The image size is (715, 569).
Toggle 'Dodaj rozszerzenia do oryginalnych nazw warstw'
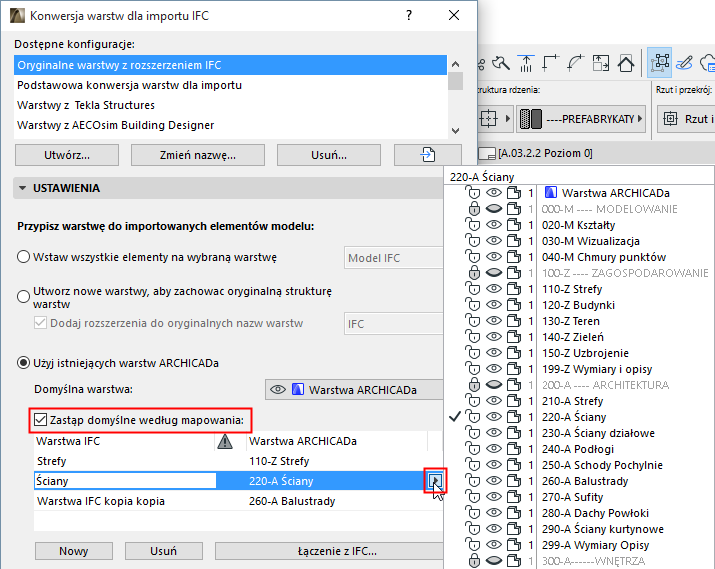[x=40, y=323]
